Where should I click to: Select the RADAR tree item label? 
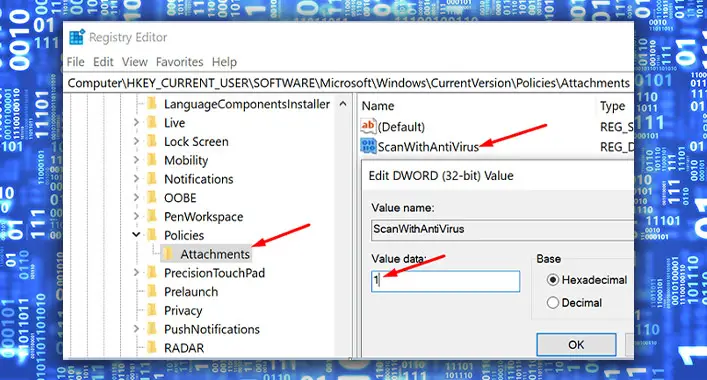[184, 348]
